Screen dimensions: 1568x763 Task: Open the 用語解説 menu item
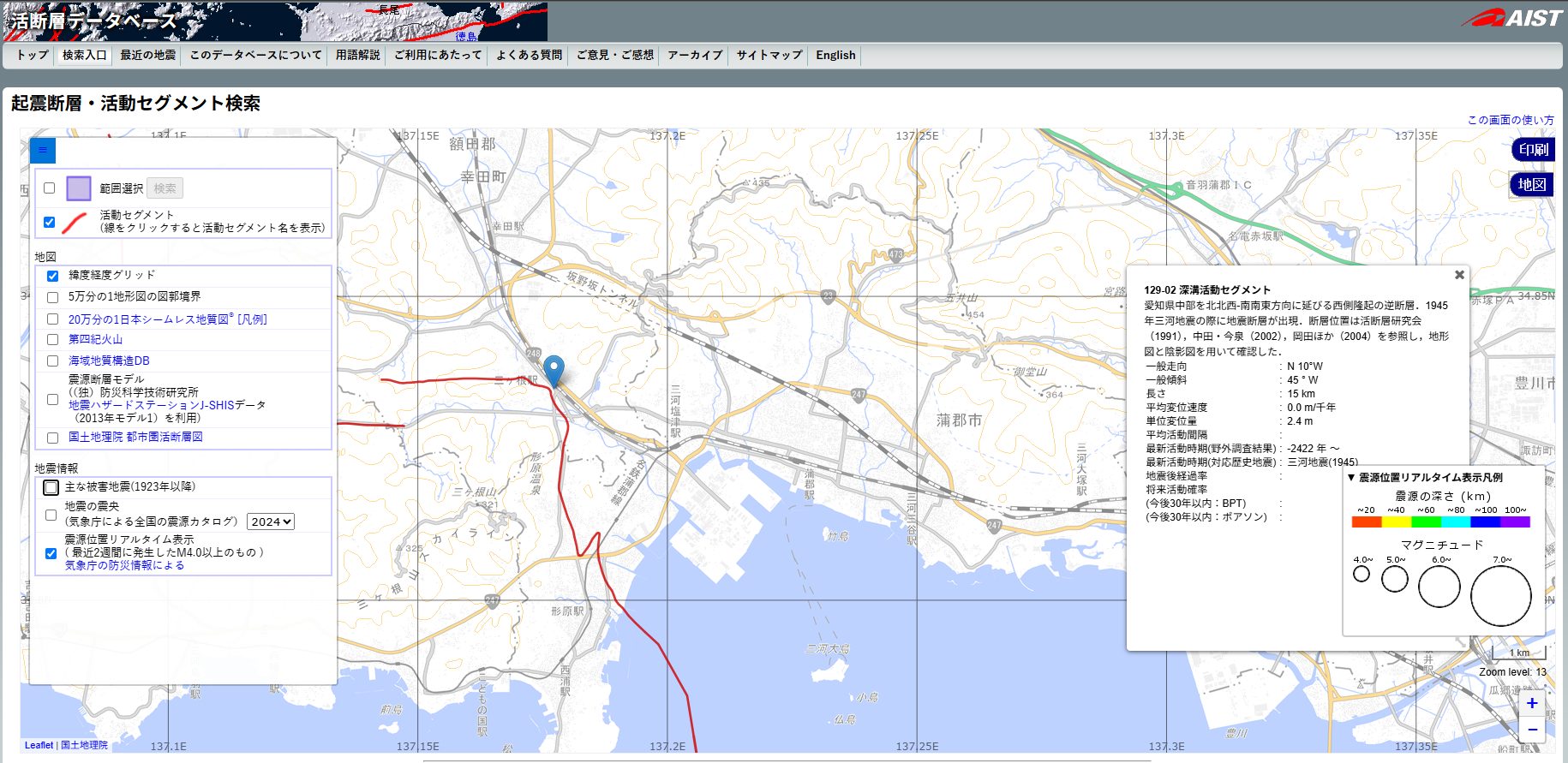[357, 55]
